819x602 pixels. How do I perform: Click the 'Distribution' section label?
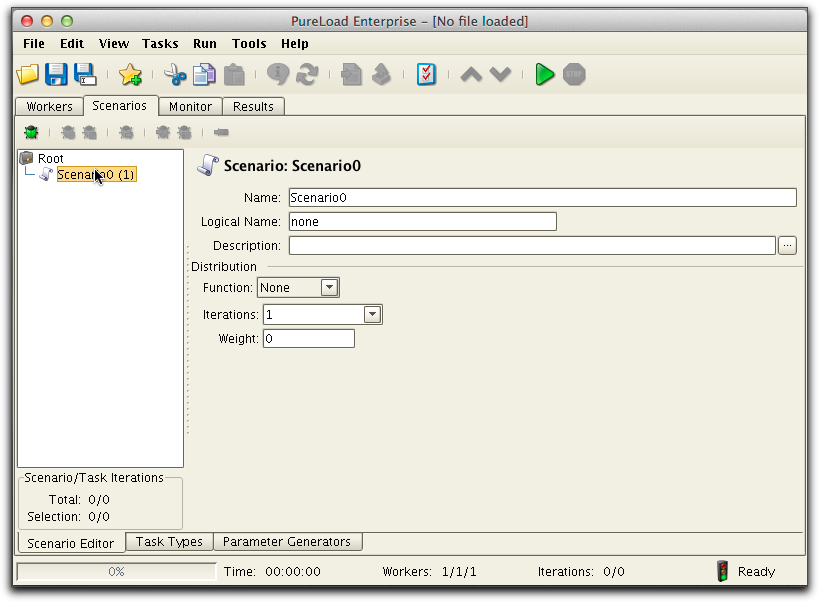[x=224, y=266]
